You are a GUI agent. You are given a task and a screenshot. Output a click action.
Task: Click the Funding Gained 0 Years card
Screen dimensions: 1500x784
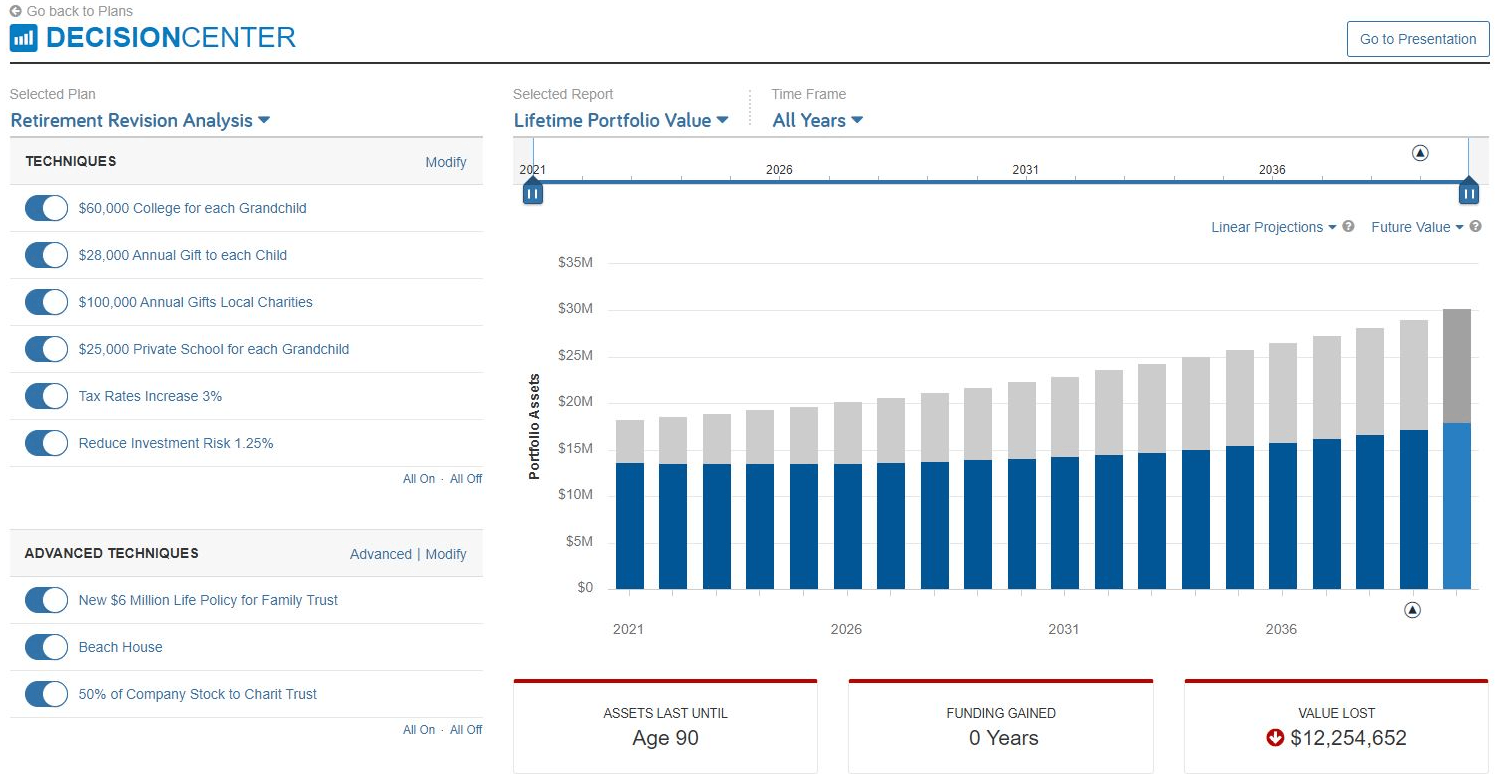click(x=1001, y=727)
